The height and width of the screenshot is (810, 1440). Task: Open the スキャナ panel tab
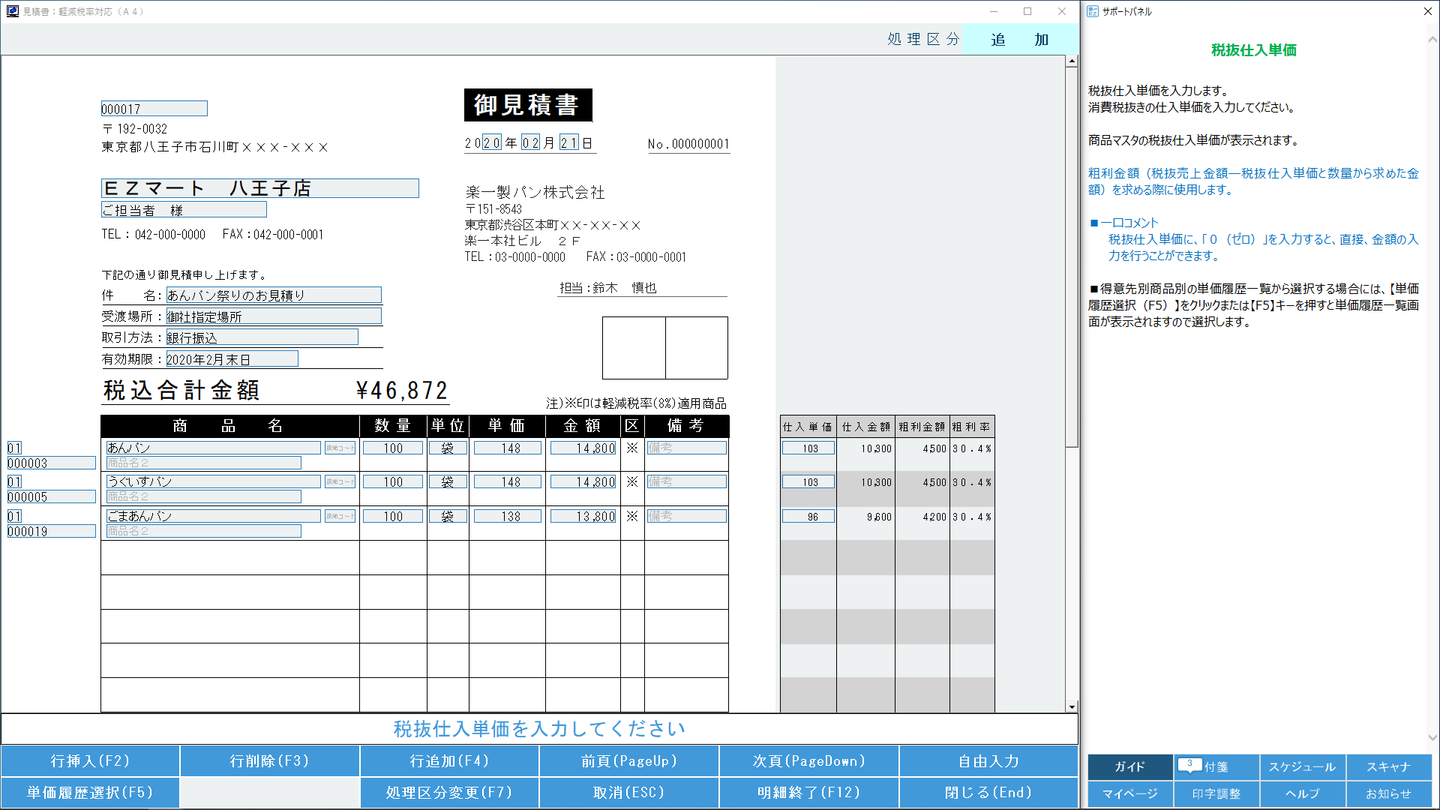point(1387,767)
